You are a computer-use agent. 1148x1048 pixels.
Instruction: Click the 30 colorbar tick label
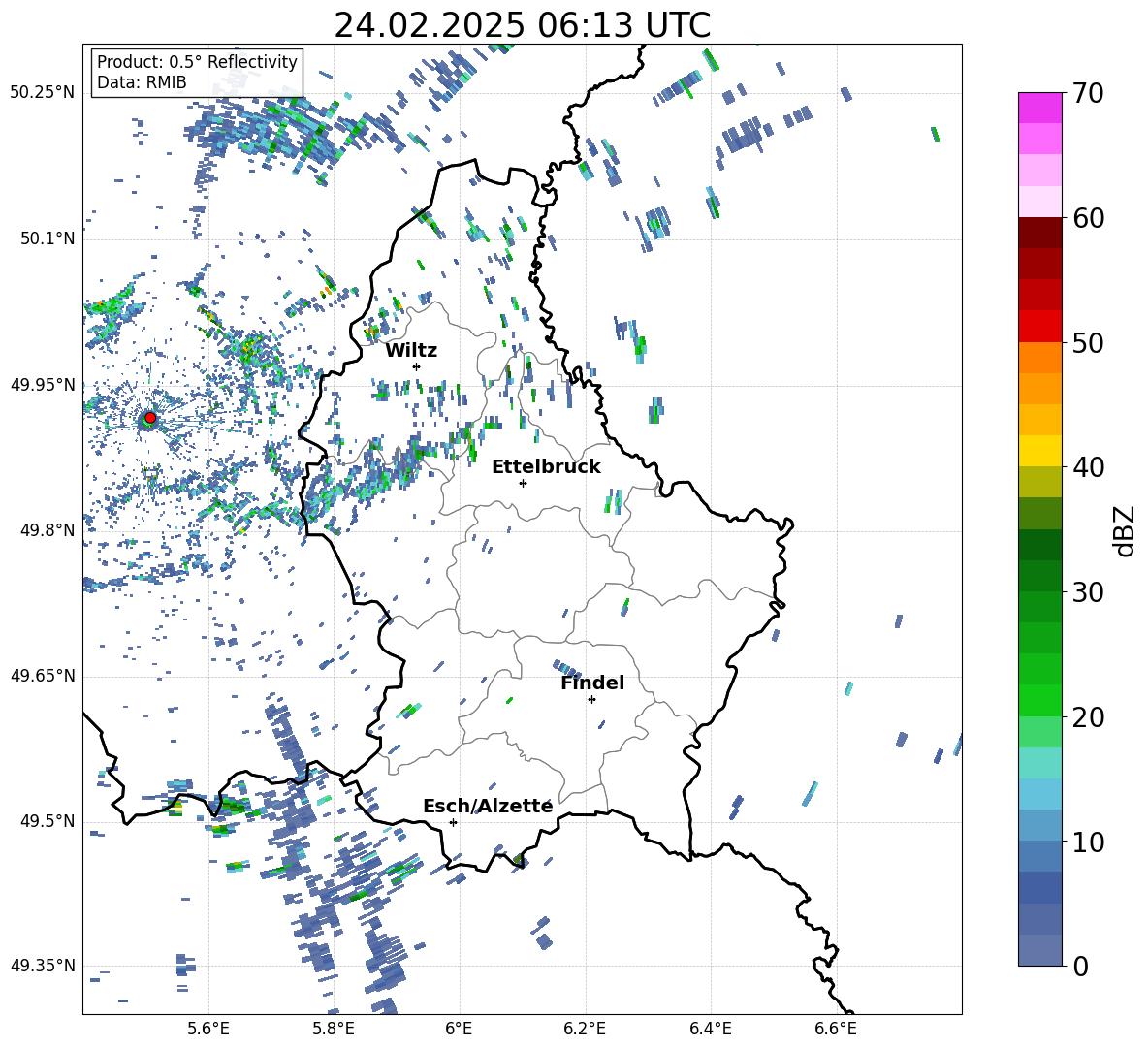click(x=1088, y=591)
